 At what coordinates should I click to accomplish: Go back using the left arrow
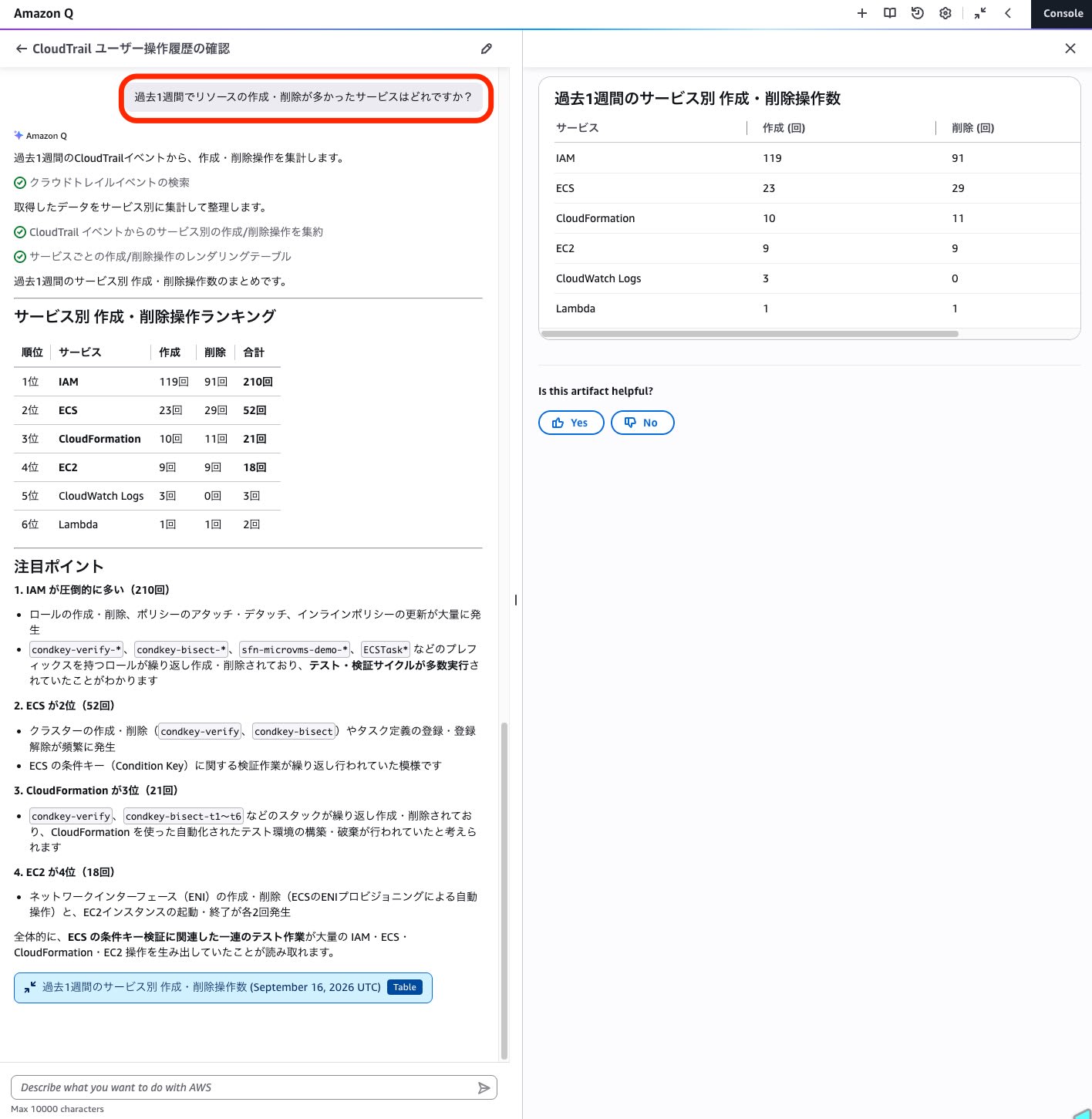tap(21, 49)
